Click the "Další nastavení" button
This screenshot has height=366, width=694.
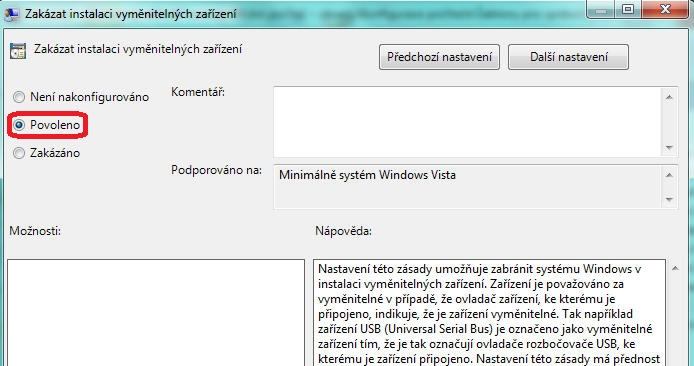(x=568, y=57)
